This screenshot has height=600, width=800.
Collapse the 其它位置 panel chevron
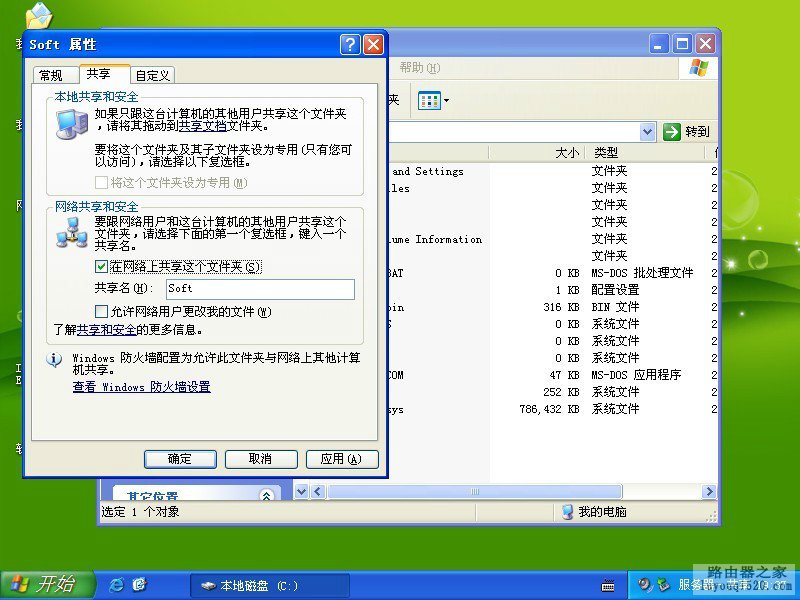266,495
